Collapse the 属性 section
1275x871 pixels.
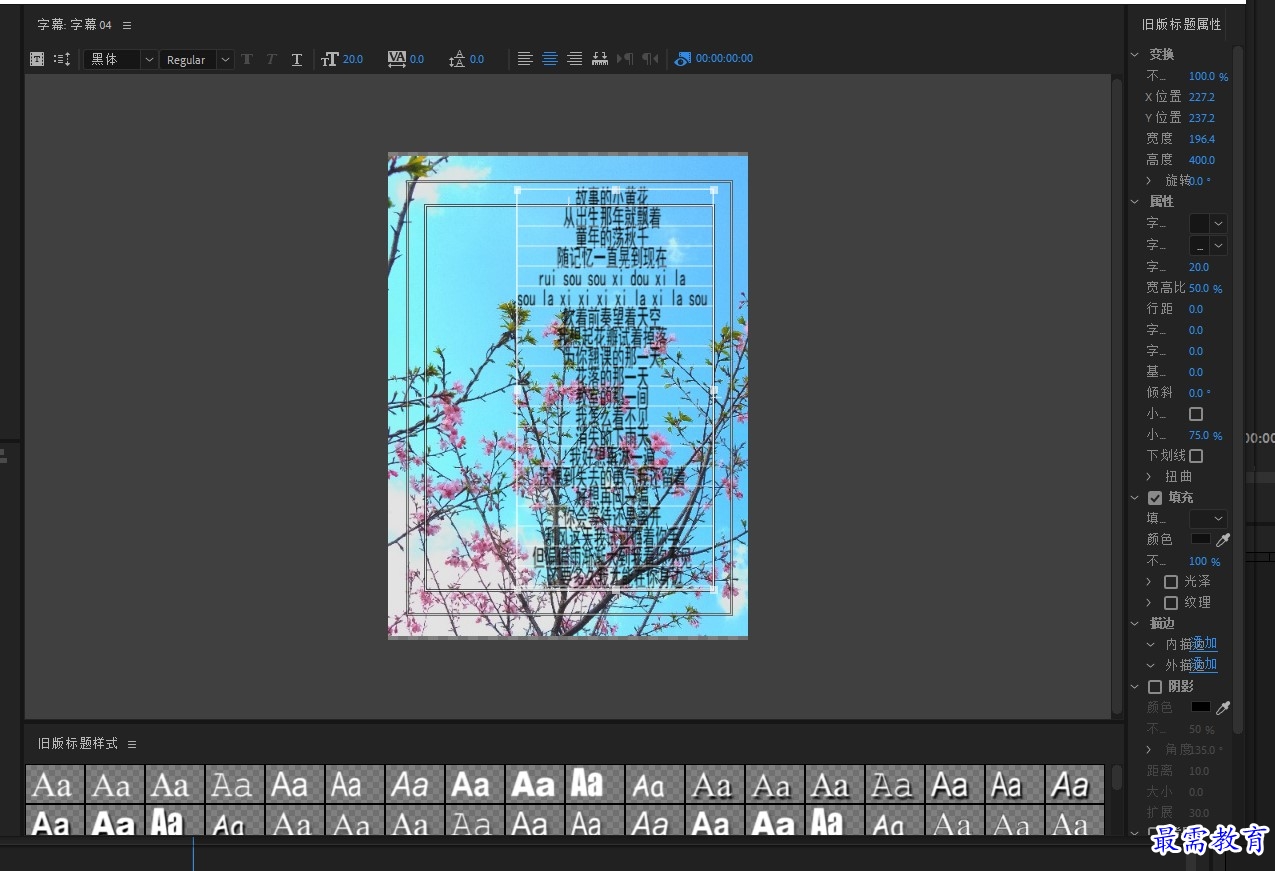click(1135, 202)
